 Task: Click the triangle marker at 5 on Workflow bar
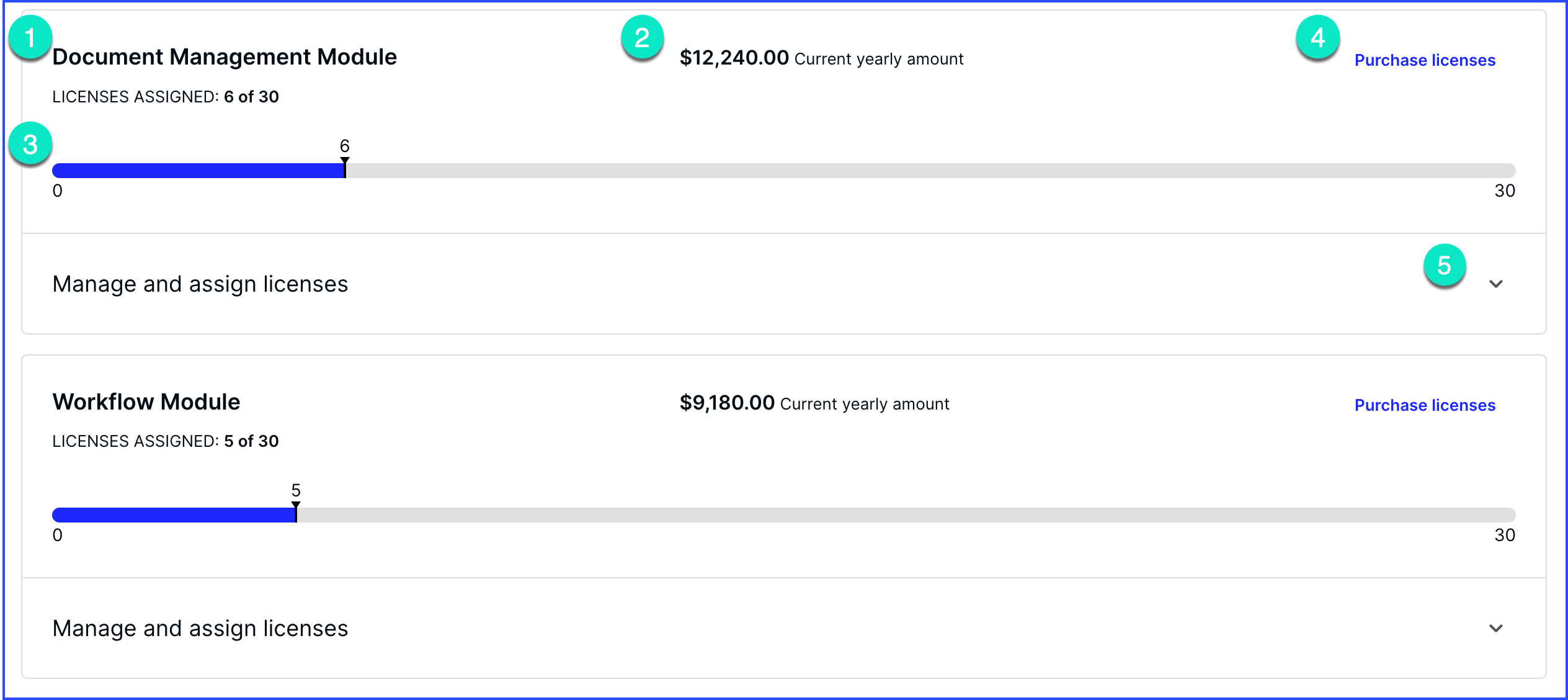296,506
